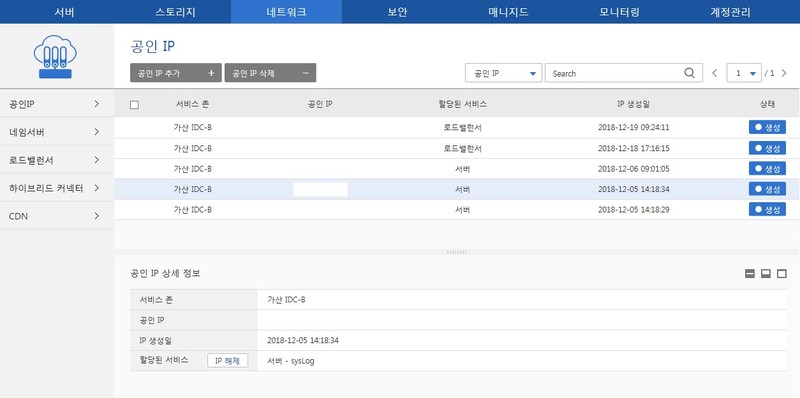Click the 공인 IP 추가 button
Screen dimensions: 800x398
(176, 73)
